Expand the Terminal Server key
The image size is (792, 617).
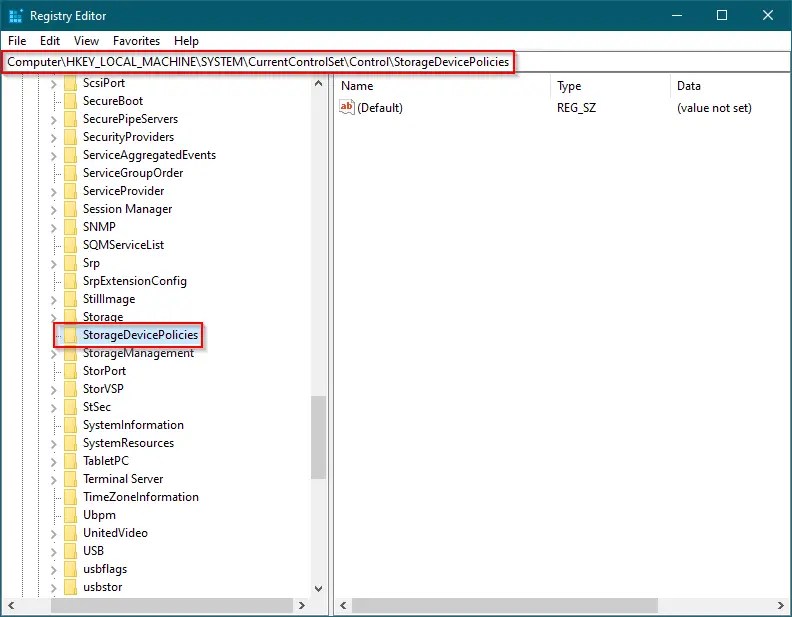[x=54, y=480]
